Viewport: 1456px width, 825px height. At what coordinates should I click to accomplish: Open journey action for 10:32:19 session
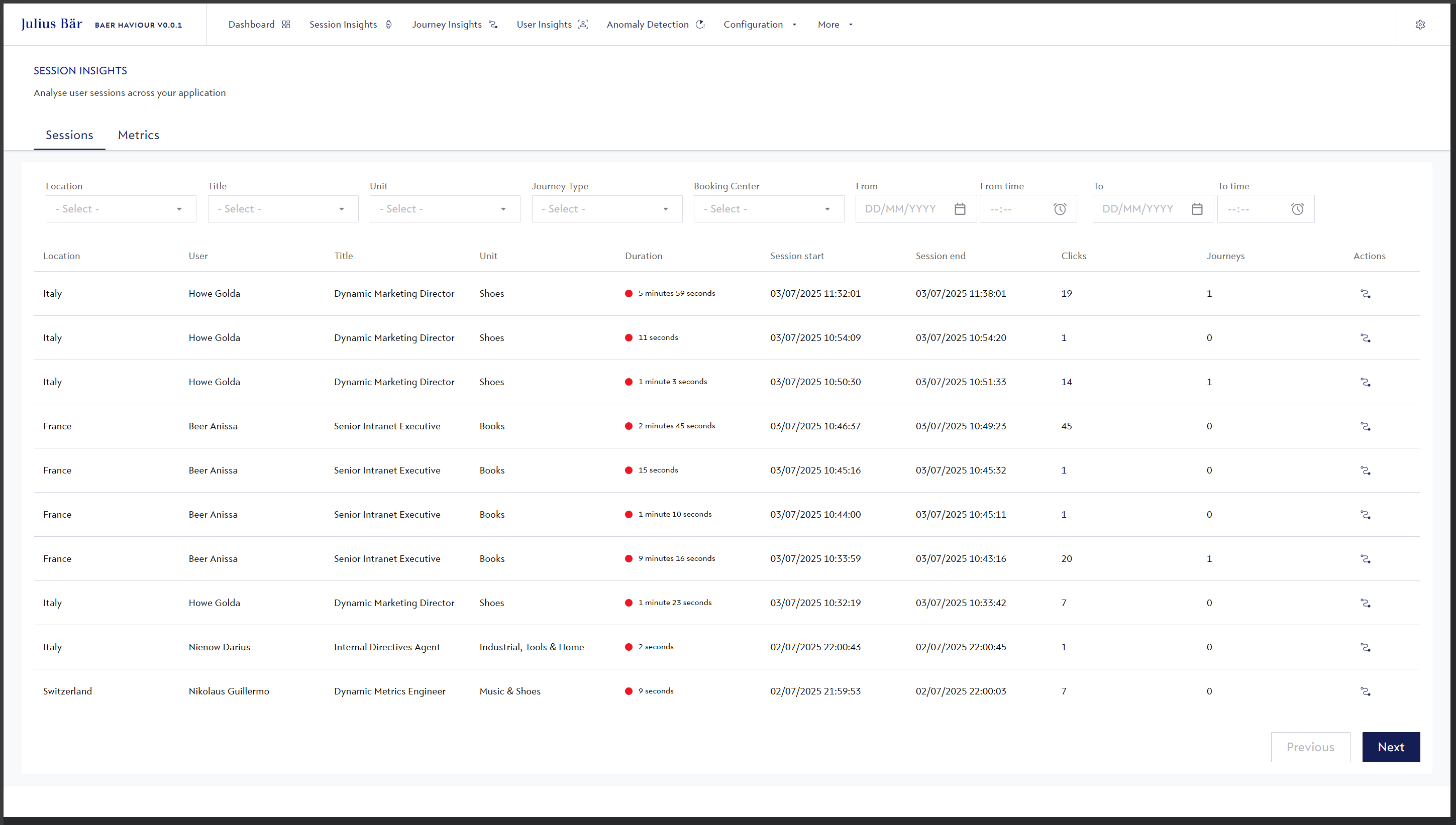coord(1366,603)
